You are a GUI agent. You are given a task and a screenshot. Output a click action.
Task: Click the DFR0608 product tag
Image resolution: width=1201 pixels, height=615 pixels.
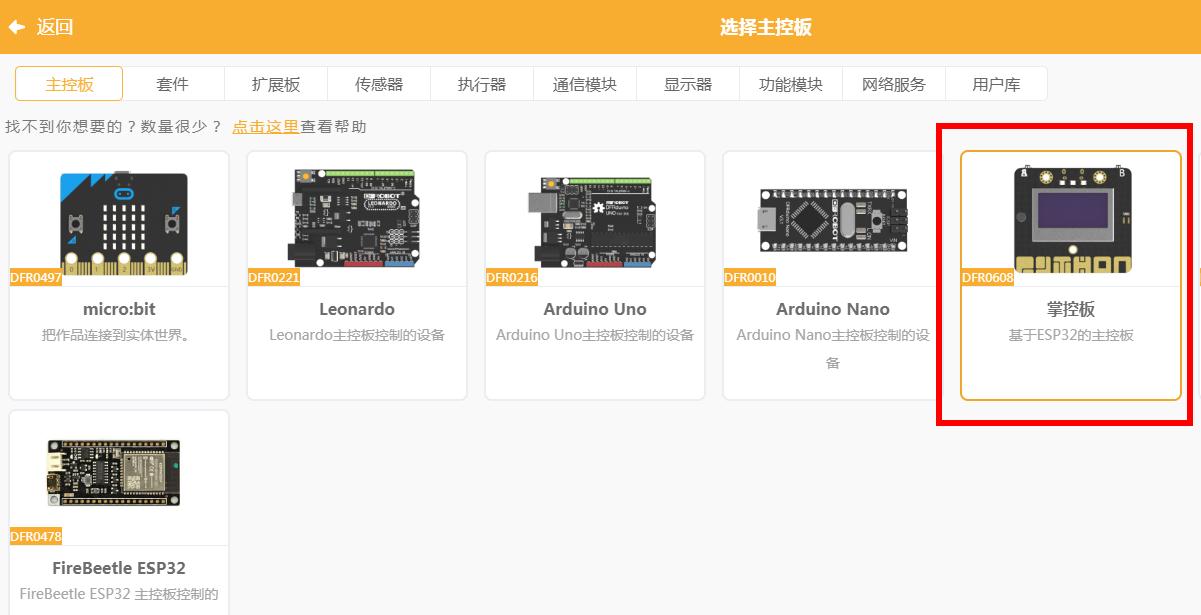(x=988, y=277)
